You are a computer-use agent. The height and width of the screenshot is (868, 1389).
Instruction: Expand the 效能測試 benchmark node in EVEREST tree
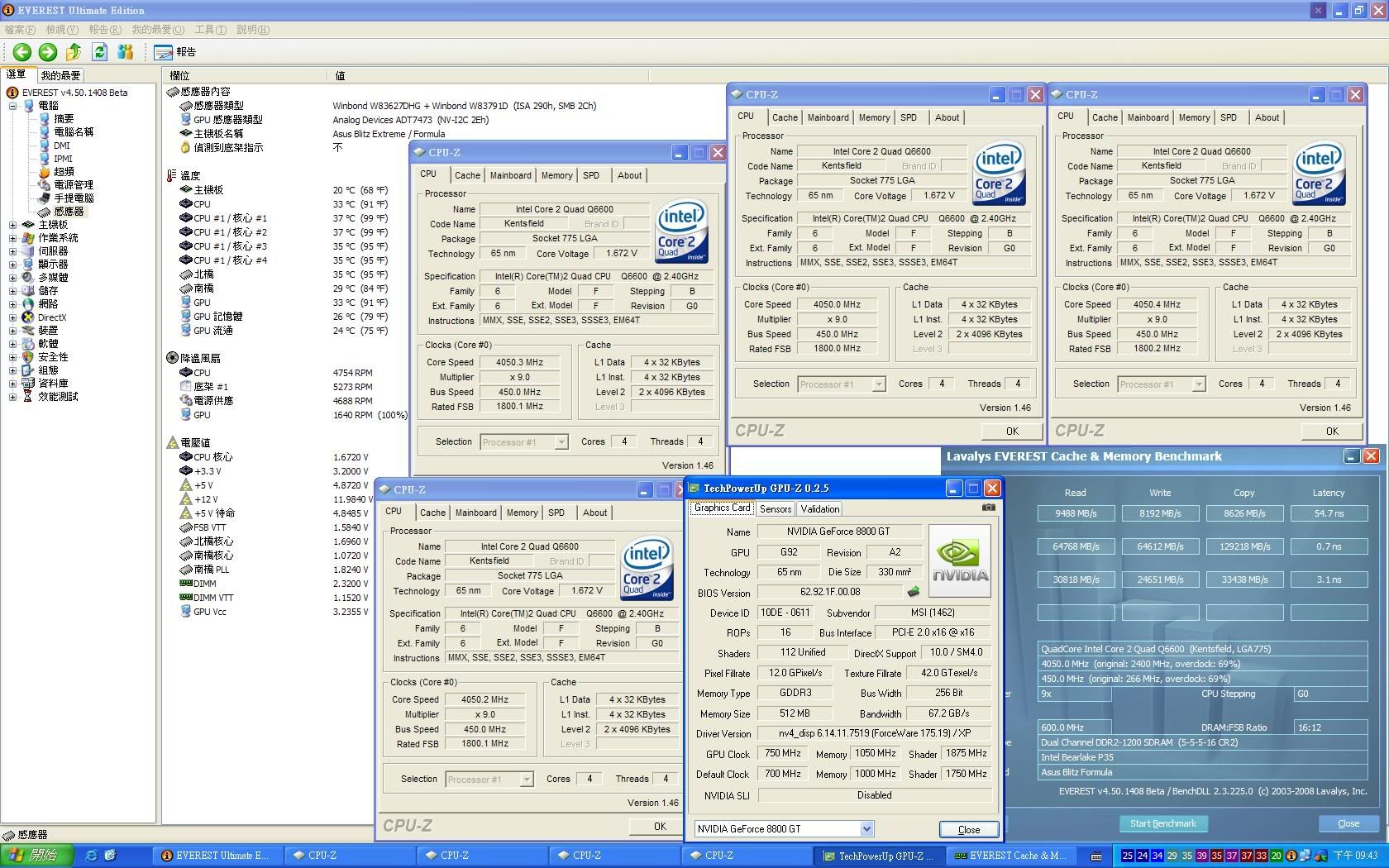point(12,397)
